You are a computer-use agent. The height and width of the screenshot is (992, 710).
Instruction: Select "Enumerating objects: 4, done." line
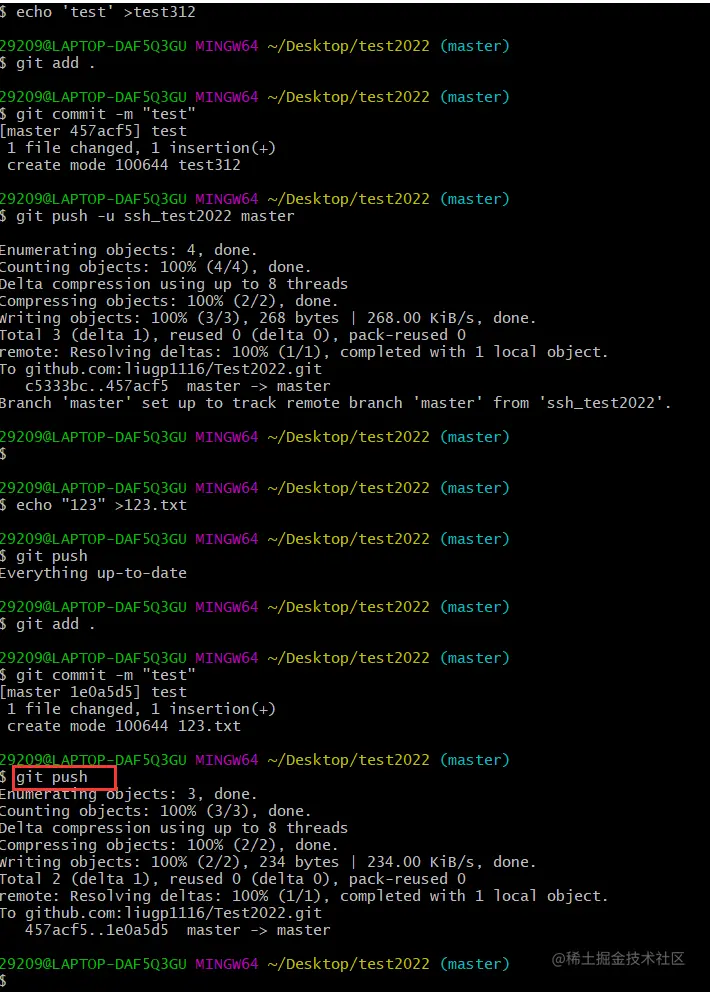[x=128, y=250]
